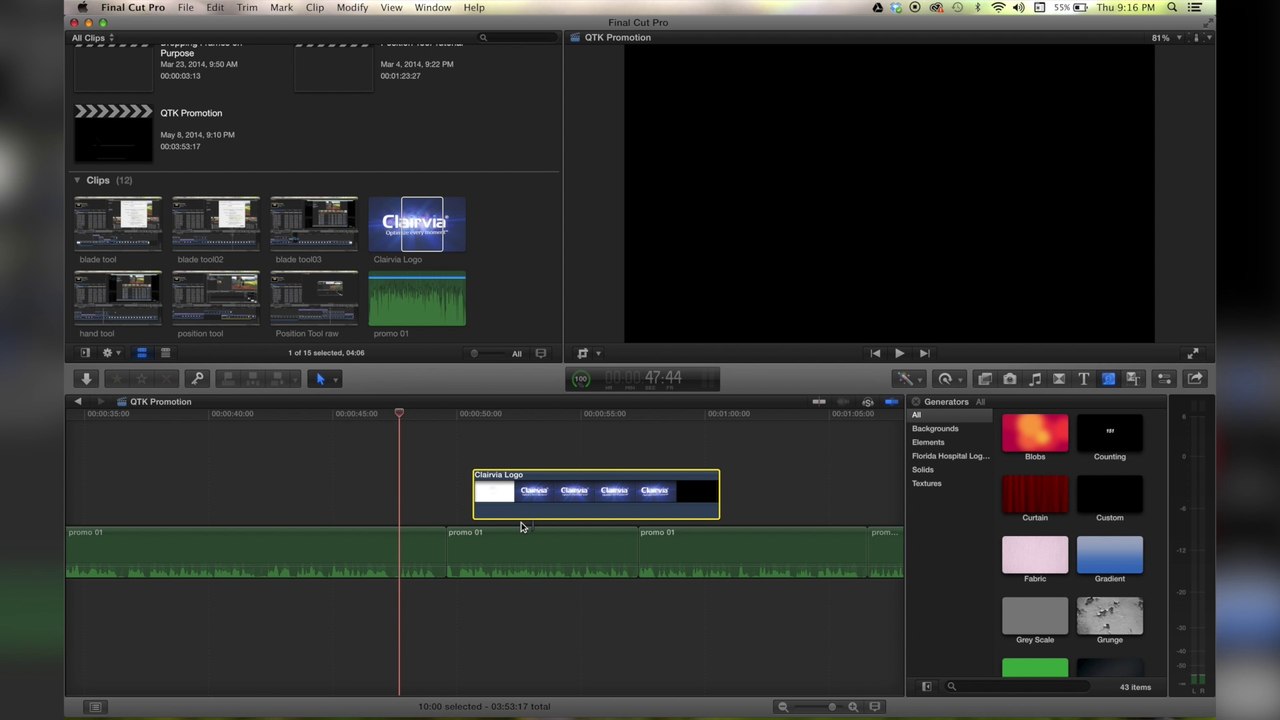Switch browser to filmstrip view
The height and width of the screenshot is (720, 1280).
pyautogui.click(x=141, y=353)
